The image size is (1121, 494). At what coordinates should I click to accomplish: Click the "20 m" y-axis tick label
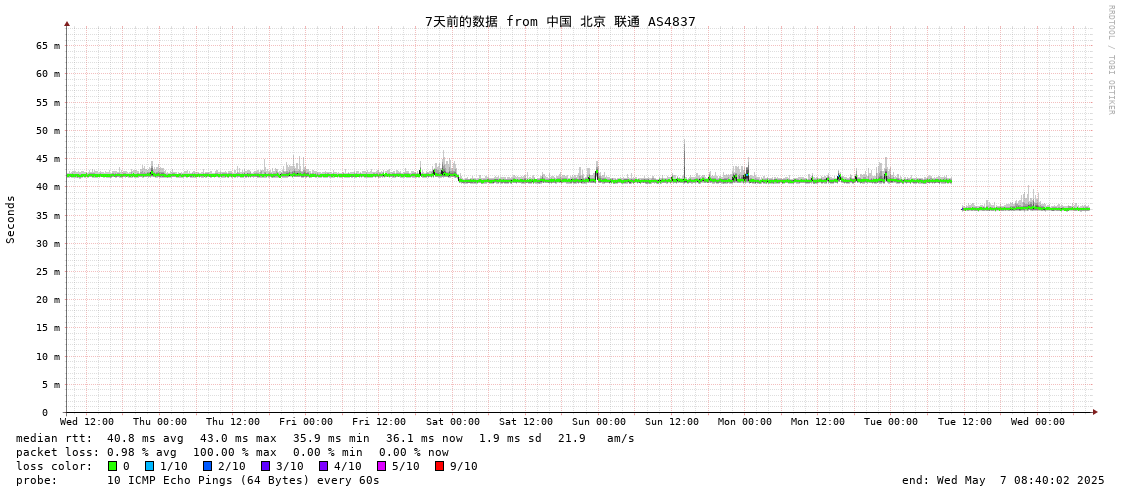pos(48,300)
